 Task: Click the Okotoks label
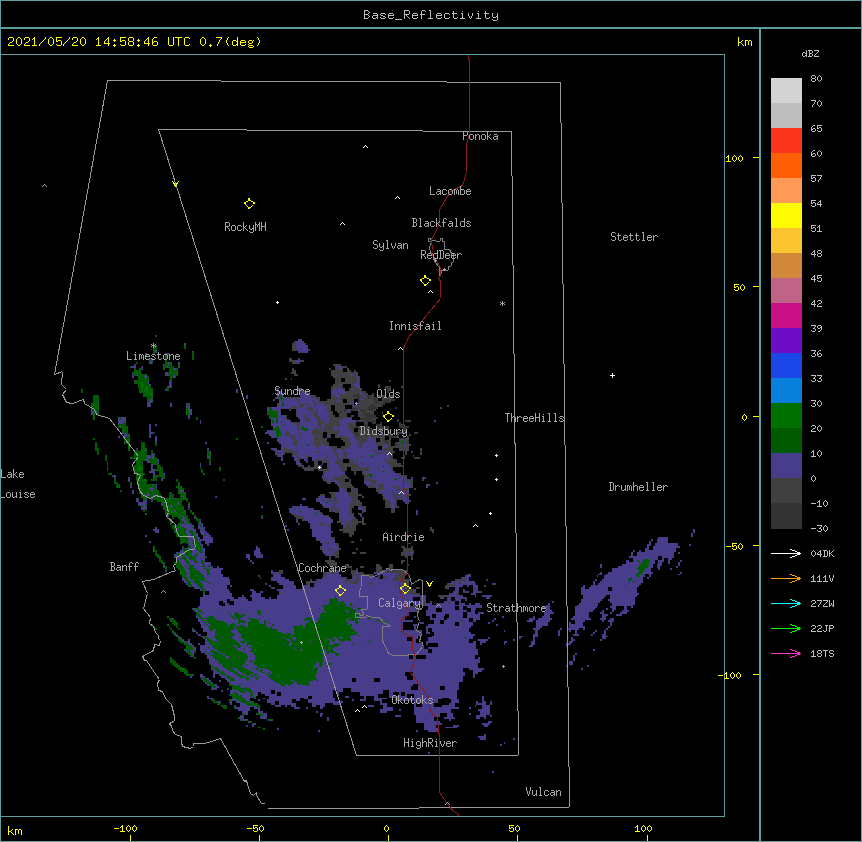[x=412, y=700]
